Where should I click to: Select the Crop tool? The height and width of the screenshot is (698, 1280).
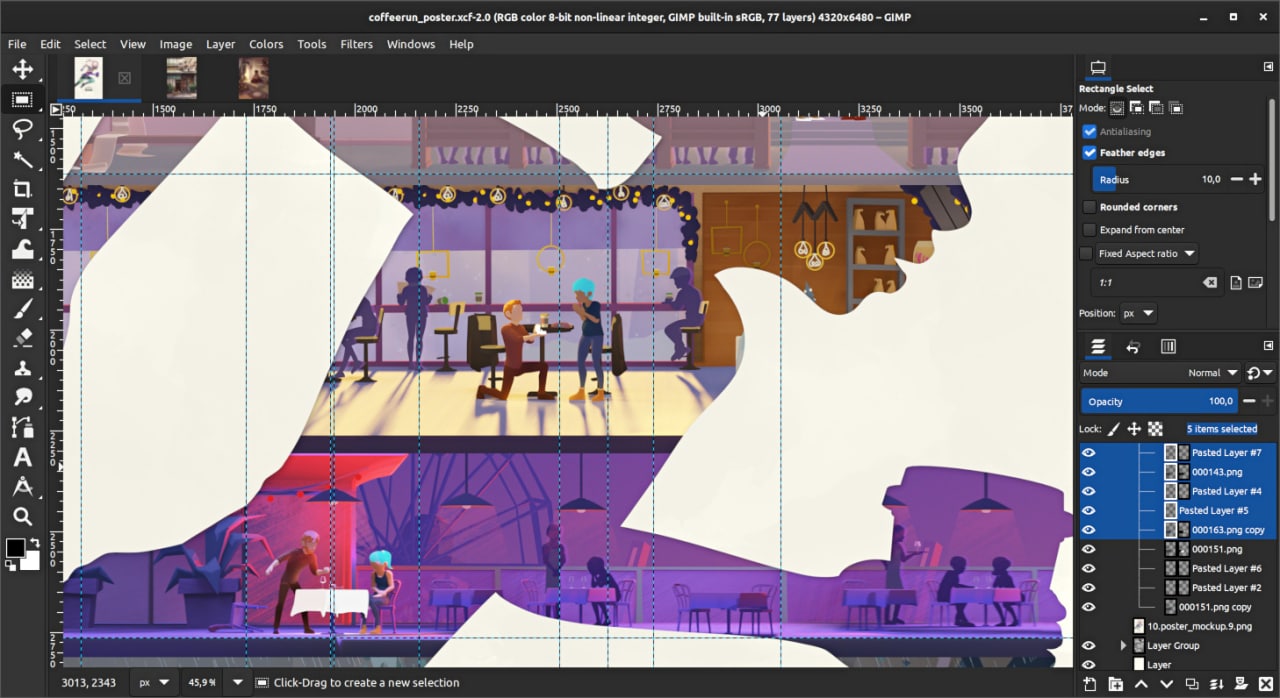coord(22,189)
